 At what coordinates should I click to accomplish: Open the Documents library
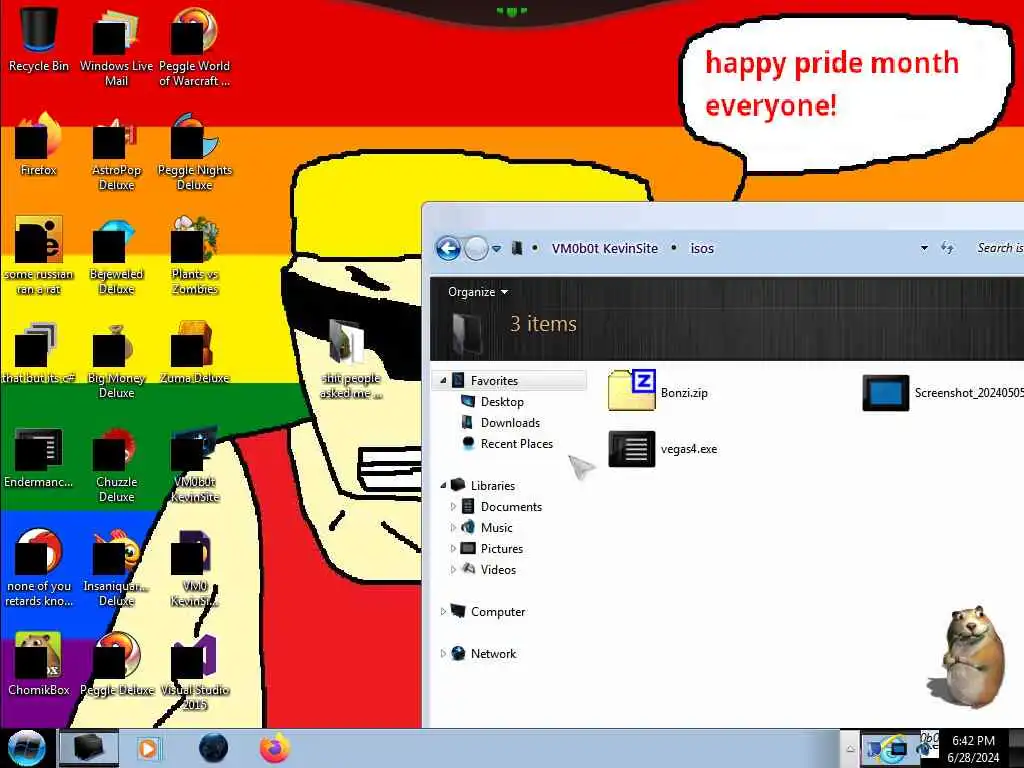[511, 507]
